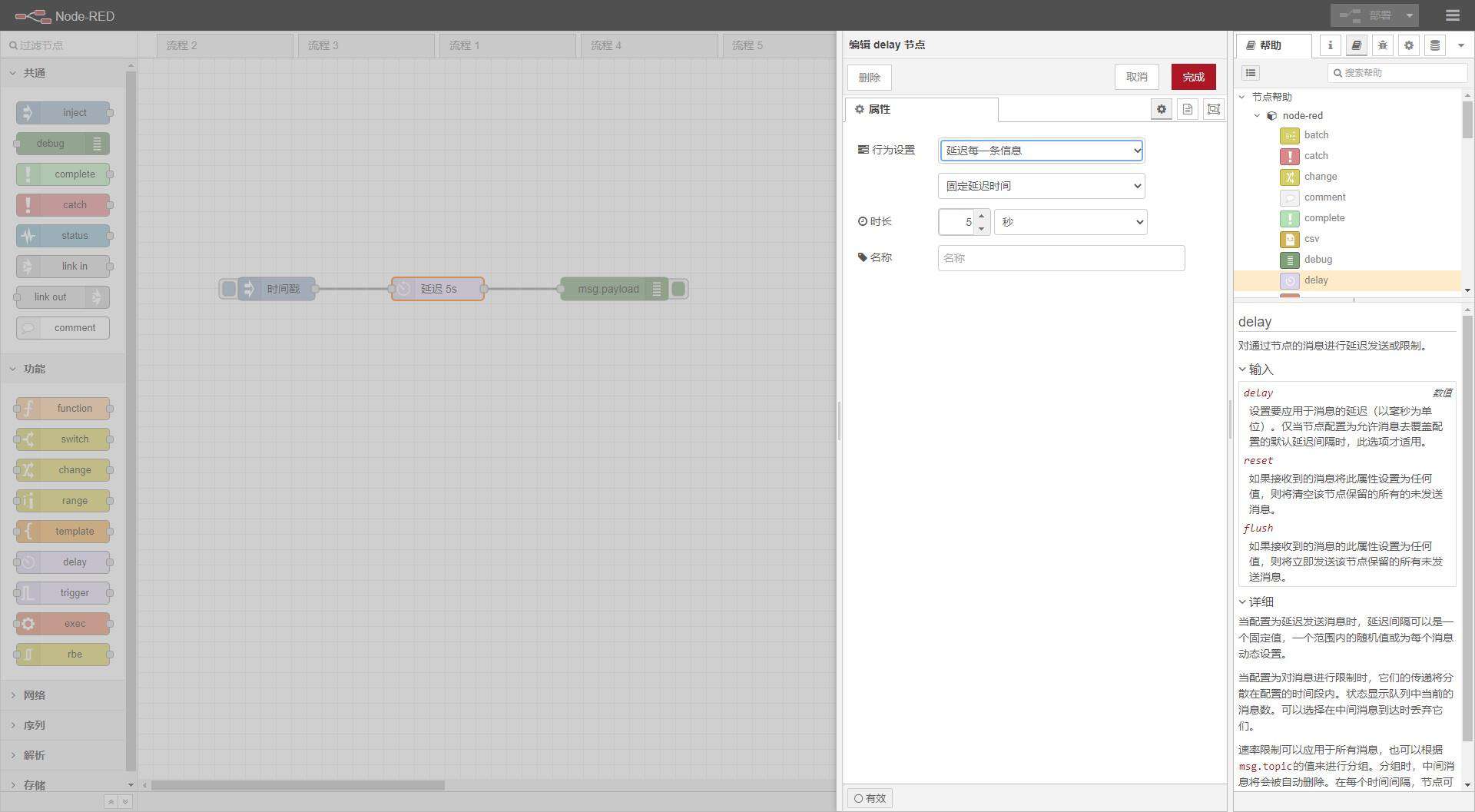The width and height of the screenshot is (1475, 812).
Task: Open batch node help entry
Action: coord(1316,135)
